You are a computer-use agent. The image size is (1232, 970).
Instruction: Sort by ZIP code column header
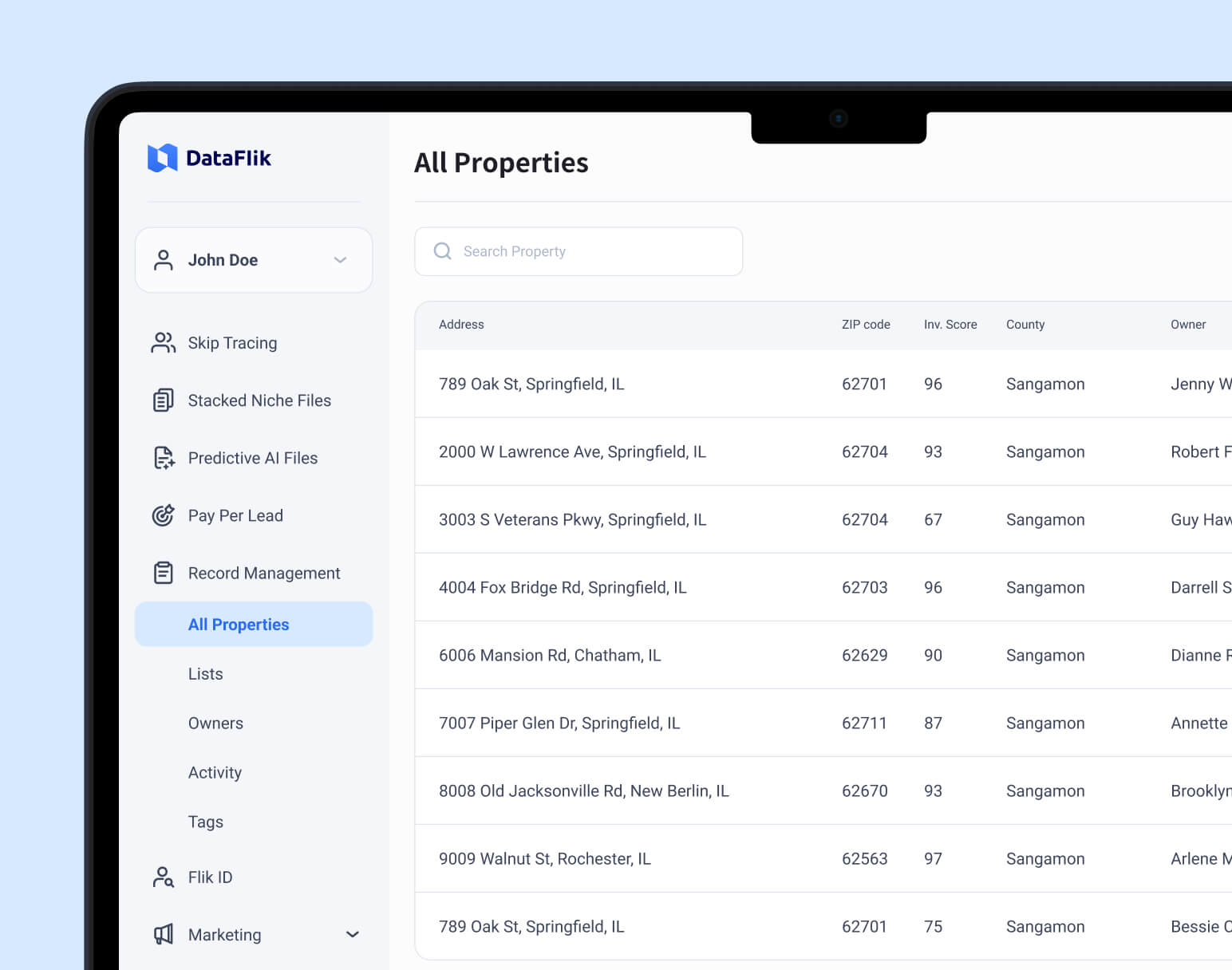tap(866, 325)
